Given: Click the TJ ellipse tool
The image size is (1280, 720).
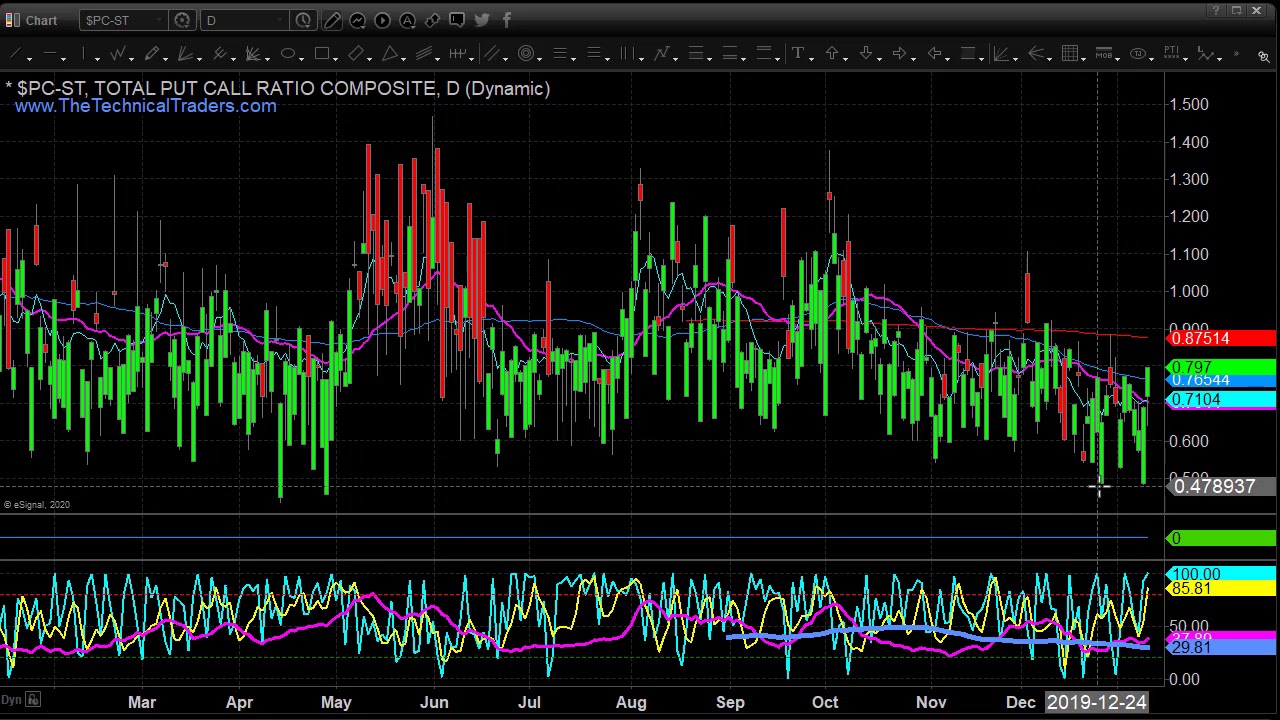Looking at the screenshot, I should 1137,53.
